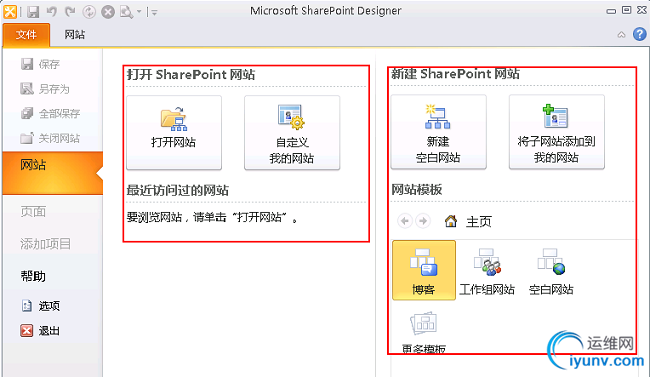Viewport: 650px width, 377px height.
Task: Open the Preview in Browser icon
Action: tap(126, 12)
